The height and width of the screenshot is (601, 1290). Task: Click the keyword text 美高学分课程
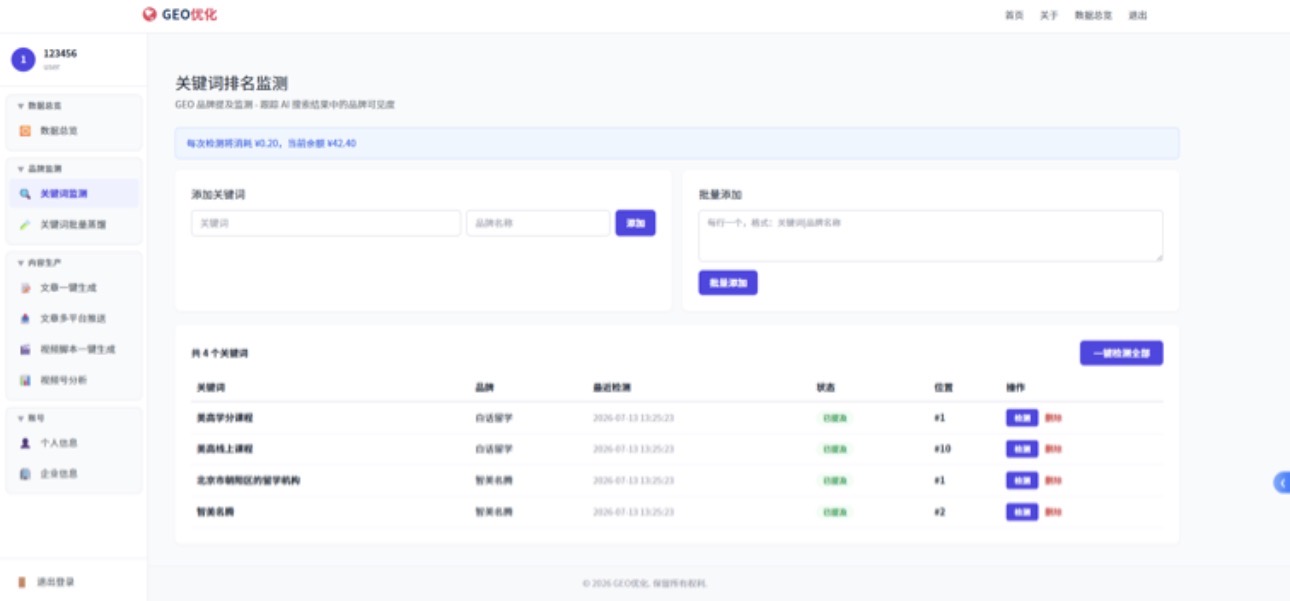pyautogui.click(x=225, y=418)
